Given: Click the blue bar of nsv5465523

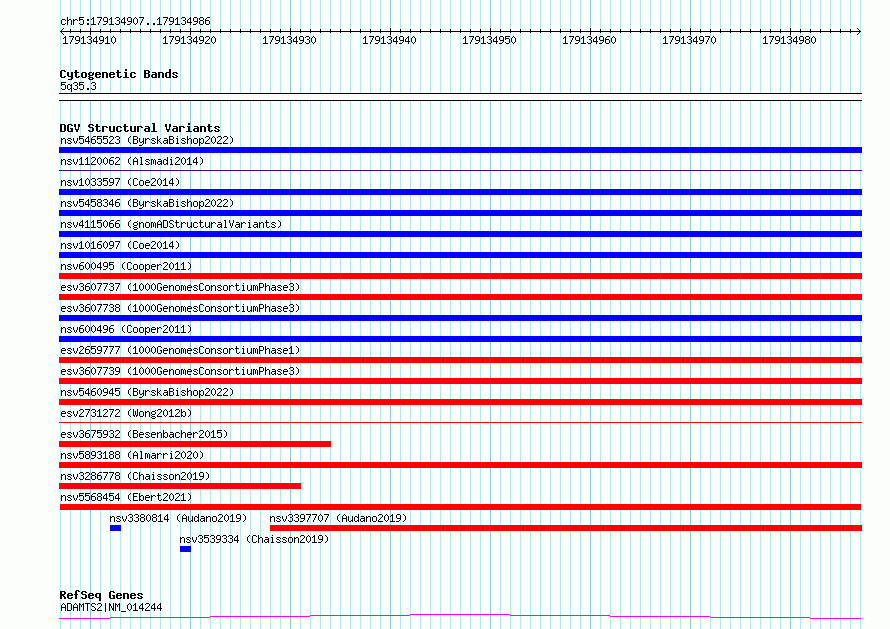Looking at the screenshot, I should pyautogui.click(x=460, y=150).
